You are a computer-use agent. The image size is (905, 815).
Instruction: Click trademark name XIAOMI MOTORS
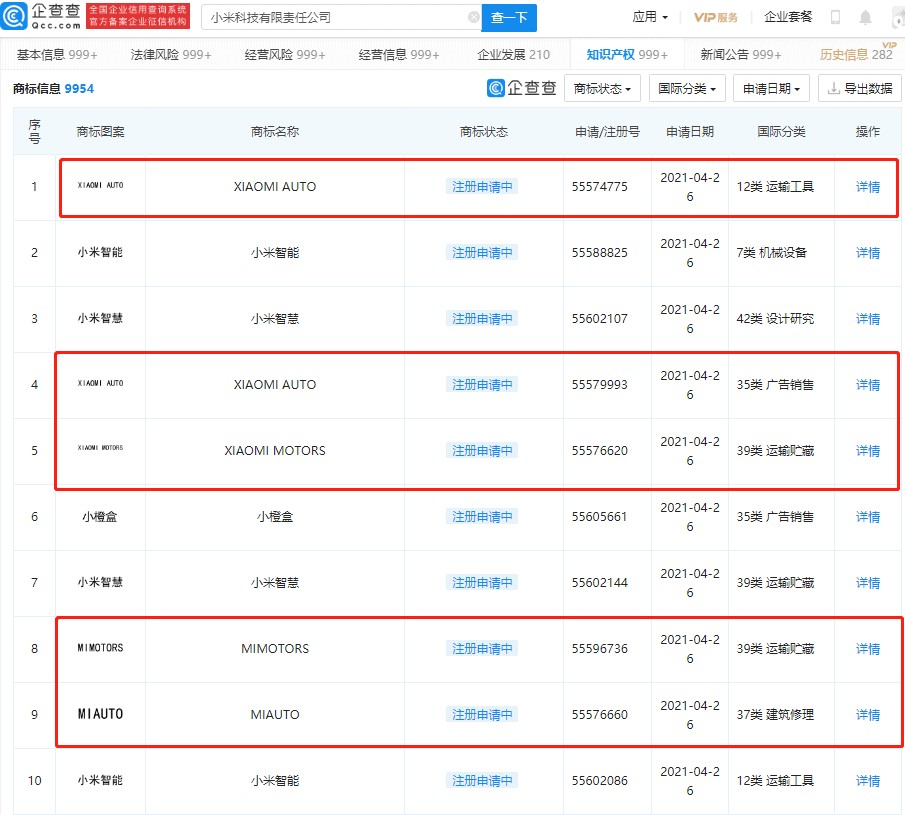tap(275, 451)
